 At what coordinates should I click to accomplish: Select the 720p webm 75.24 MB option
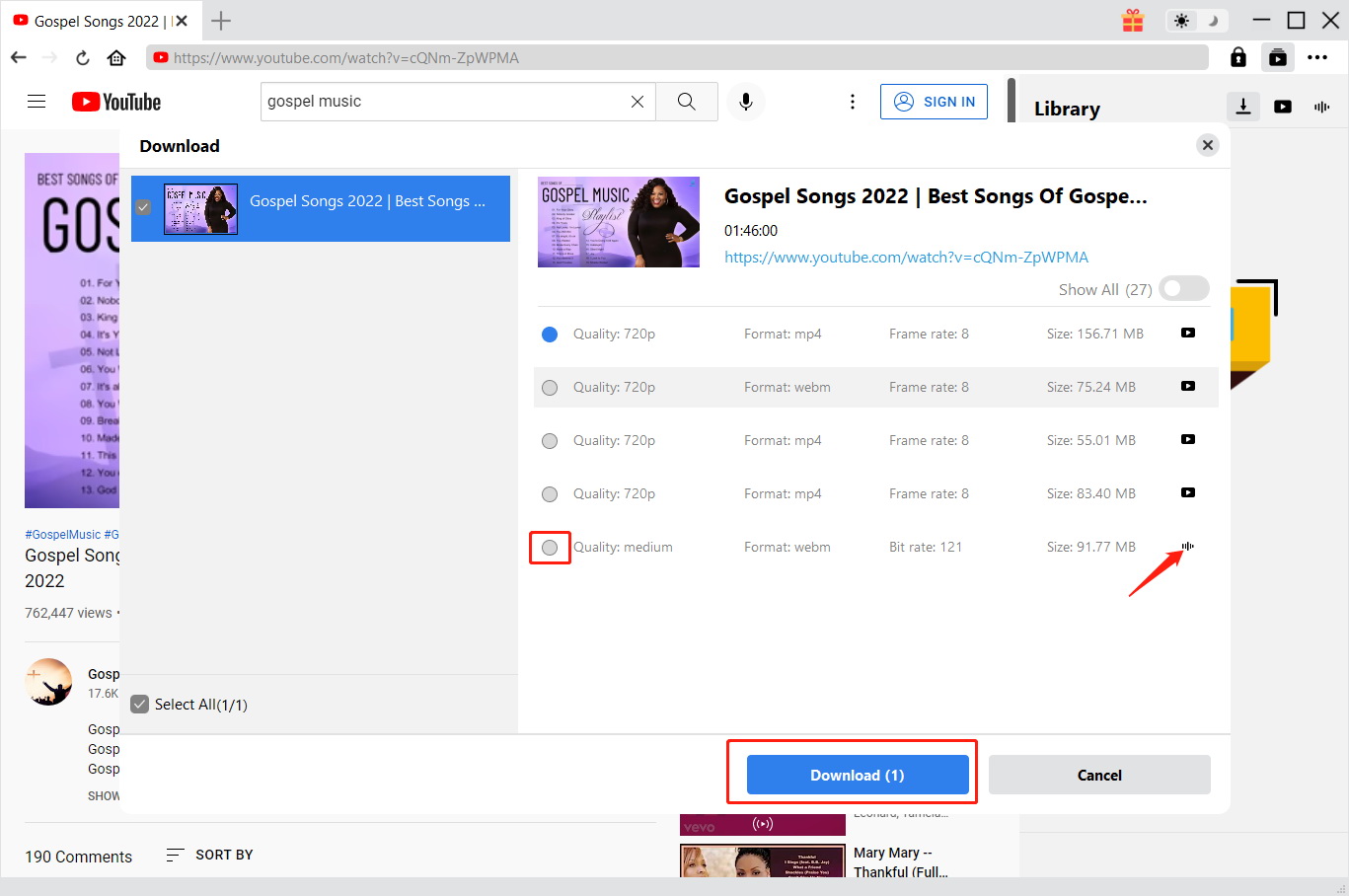pyautogui.click(x=550, y=387)
